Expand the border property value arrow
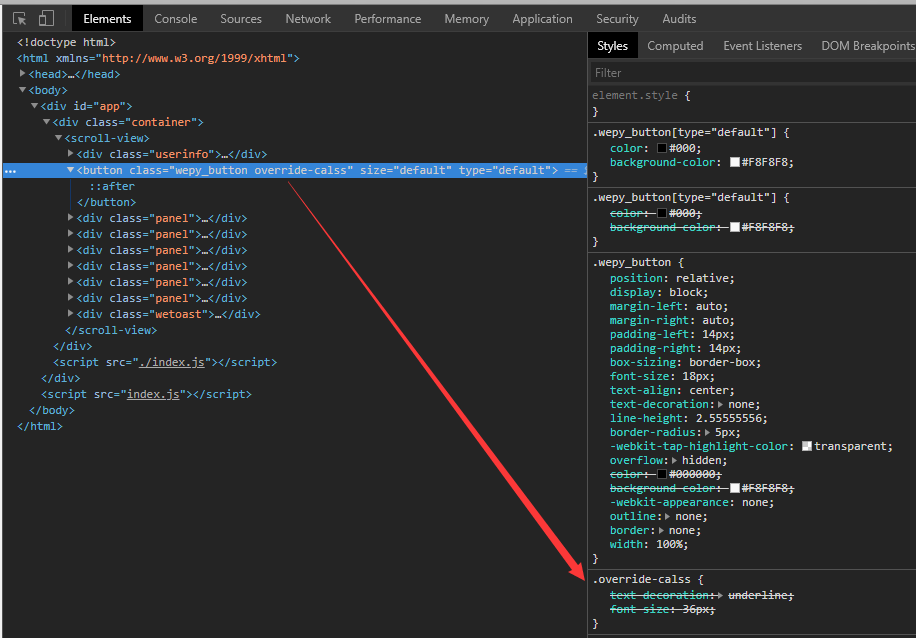The height and width of the screenshot is (638, 916). 659,530
